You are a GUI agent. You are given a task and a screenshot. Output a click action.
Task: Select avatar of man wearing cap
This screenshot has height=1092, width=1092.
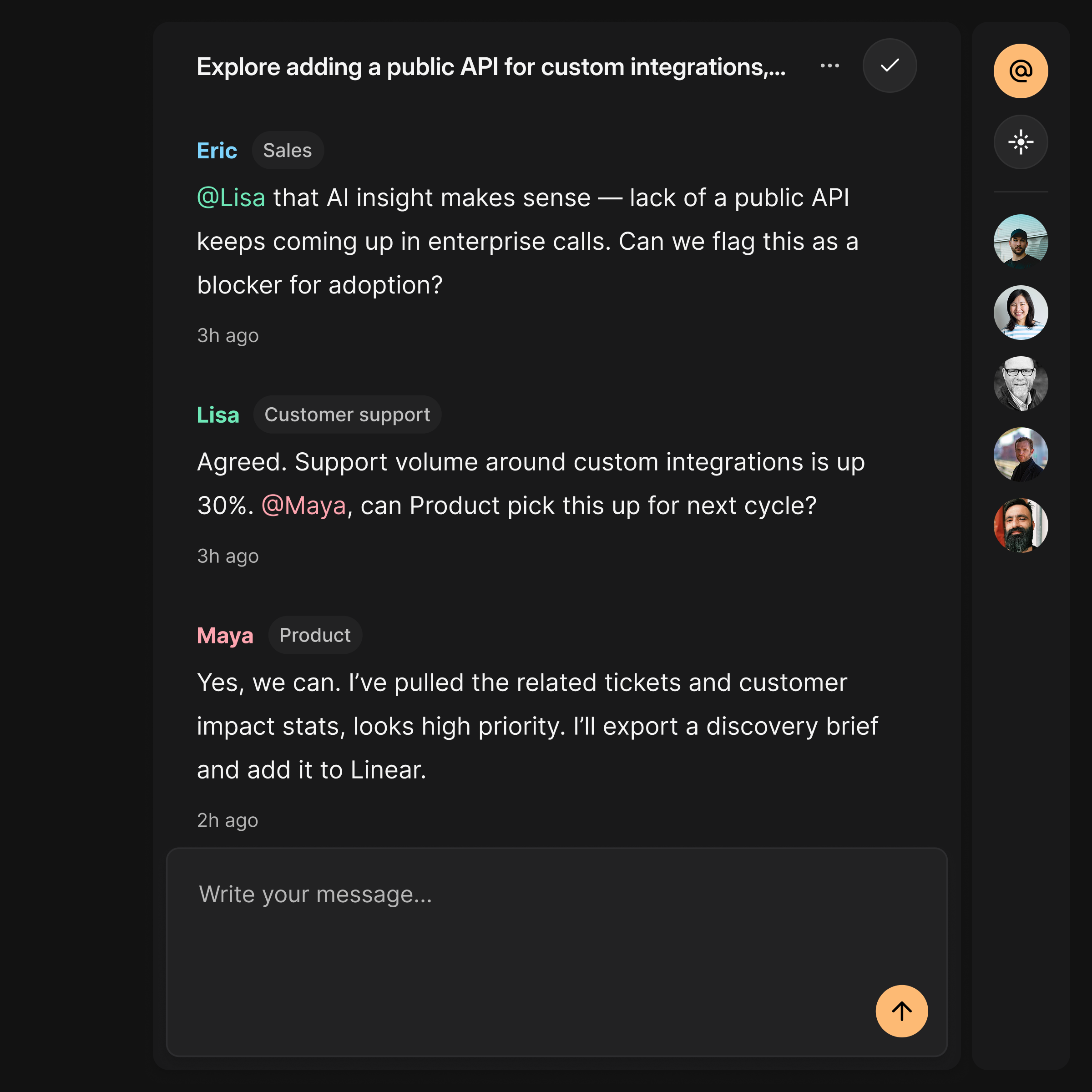tap(1020, 241)
